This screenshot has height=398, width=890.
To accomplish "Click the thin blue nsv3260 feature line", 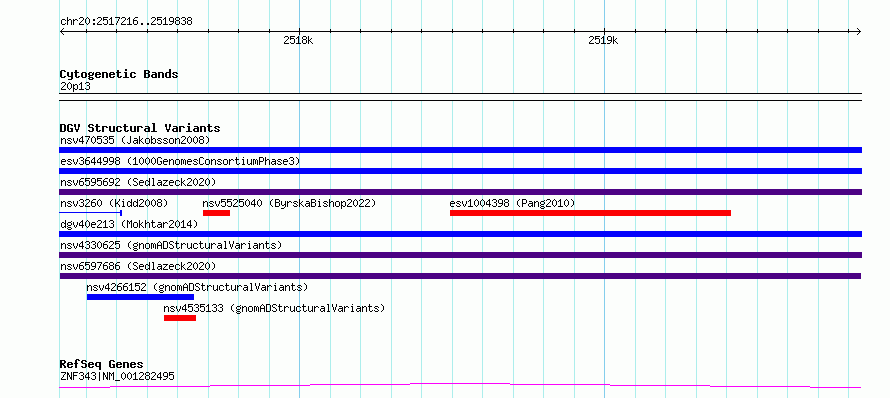I will [91, 213].
